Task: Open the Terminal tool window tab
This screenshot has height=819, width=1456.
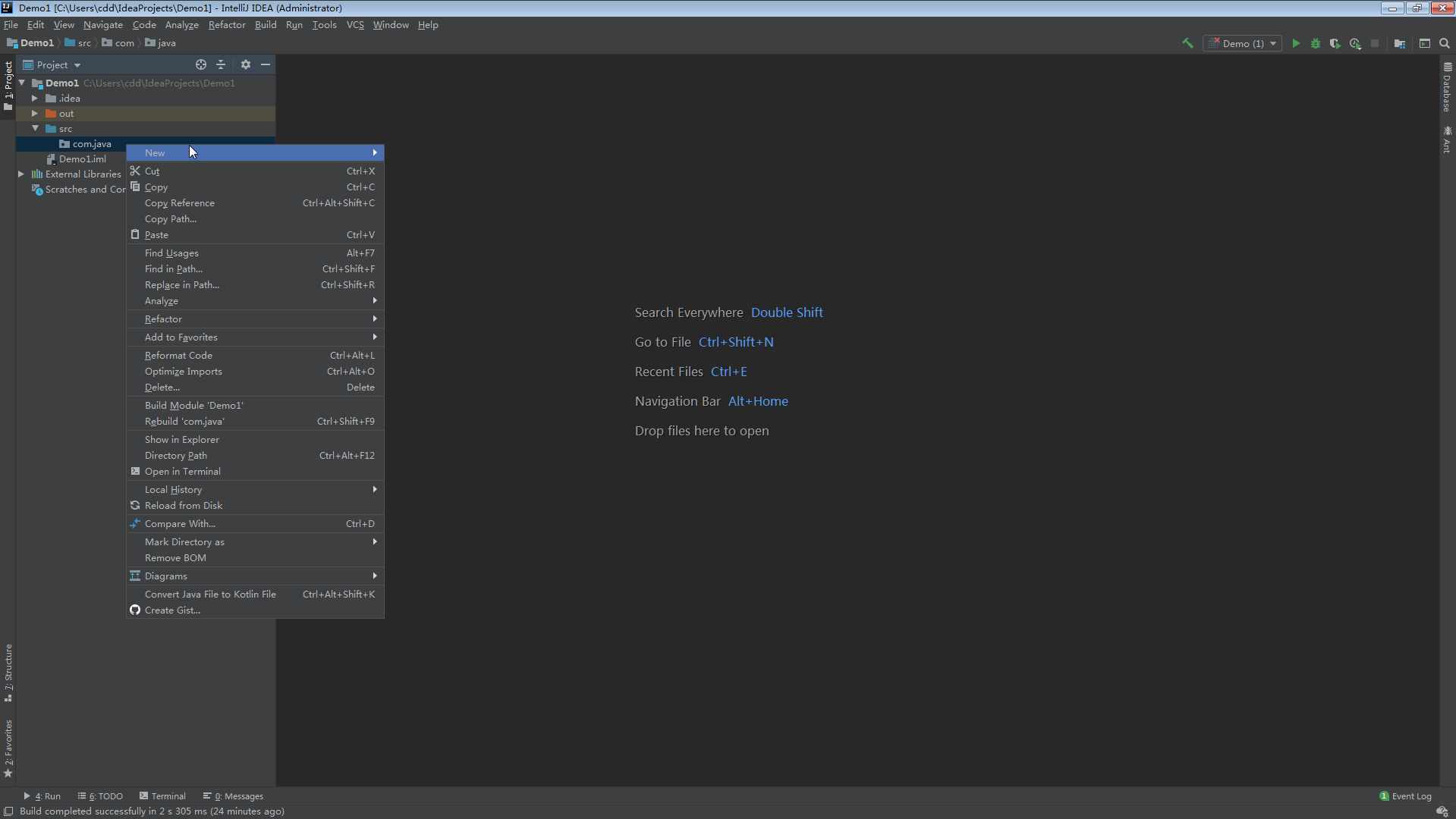Action: [x=162, y=796]
